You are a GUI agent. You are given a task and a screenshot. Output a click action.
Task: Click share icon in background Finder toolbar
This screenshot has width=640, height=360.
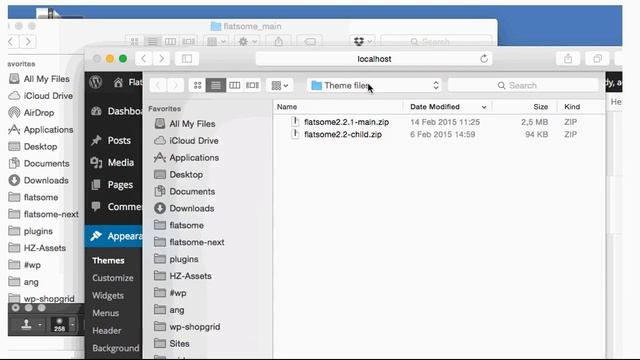point(278,41)
